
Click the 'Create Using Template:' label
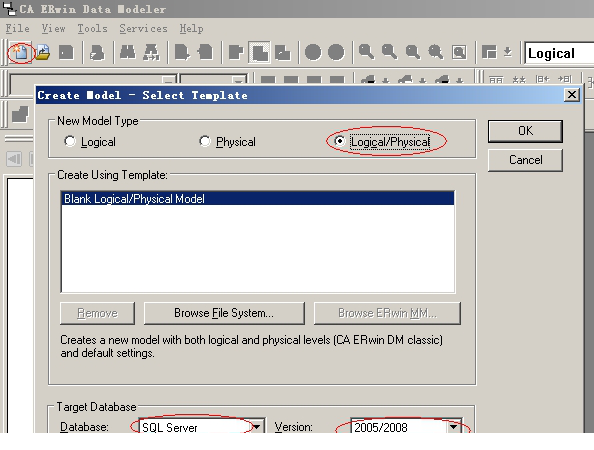(112, 175)
